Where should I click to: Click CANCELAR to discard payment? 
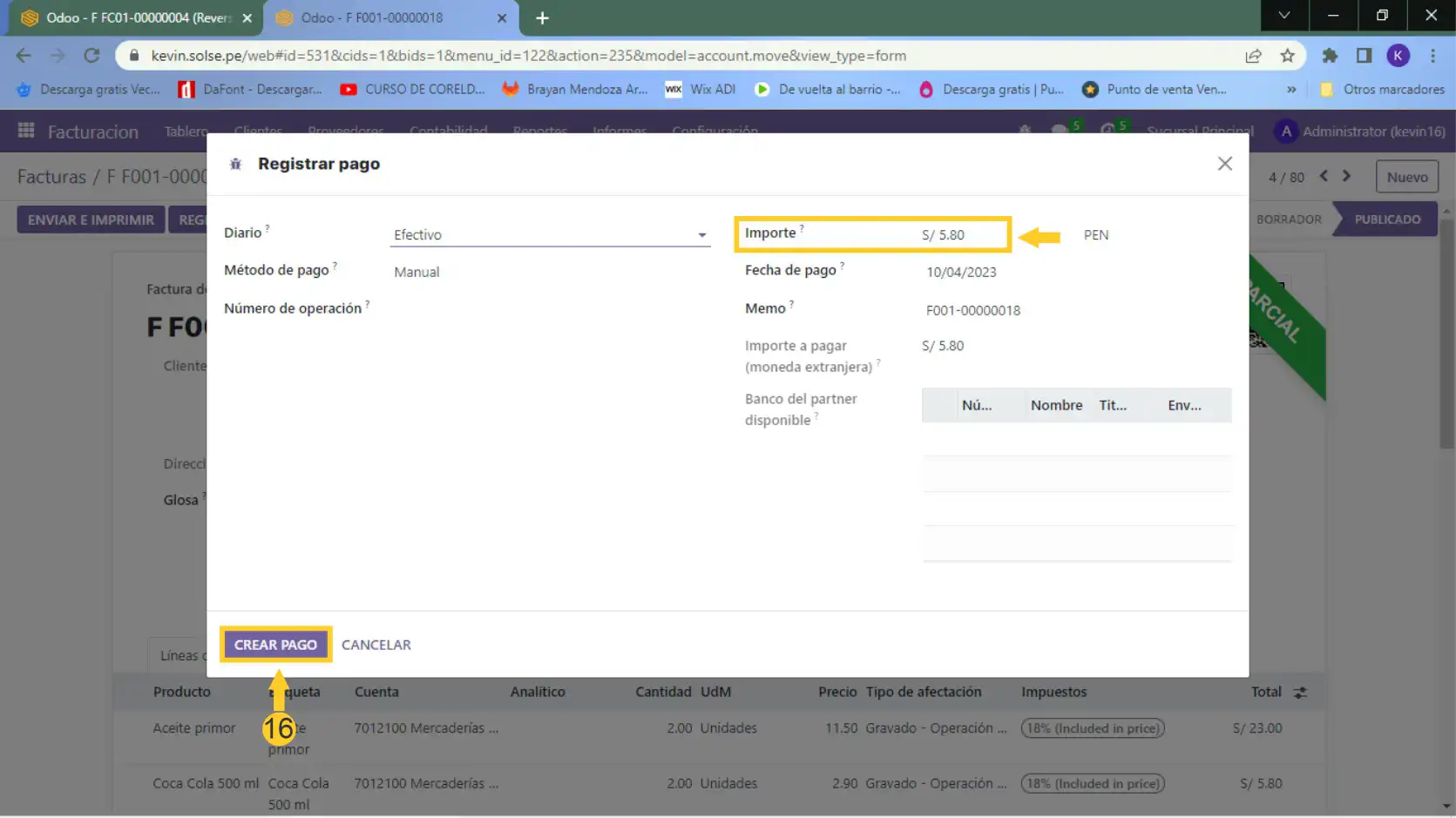tap(376, 646)
